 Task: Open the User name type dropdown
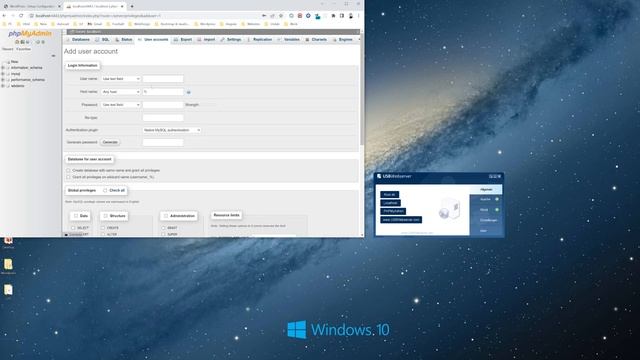click(x=121, y=79)
